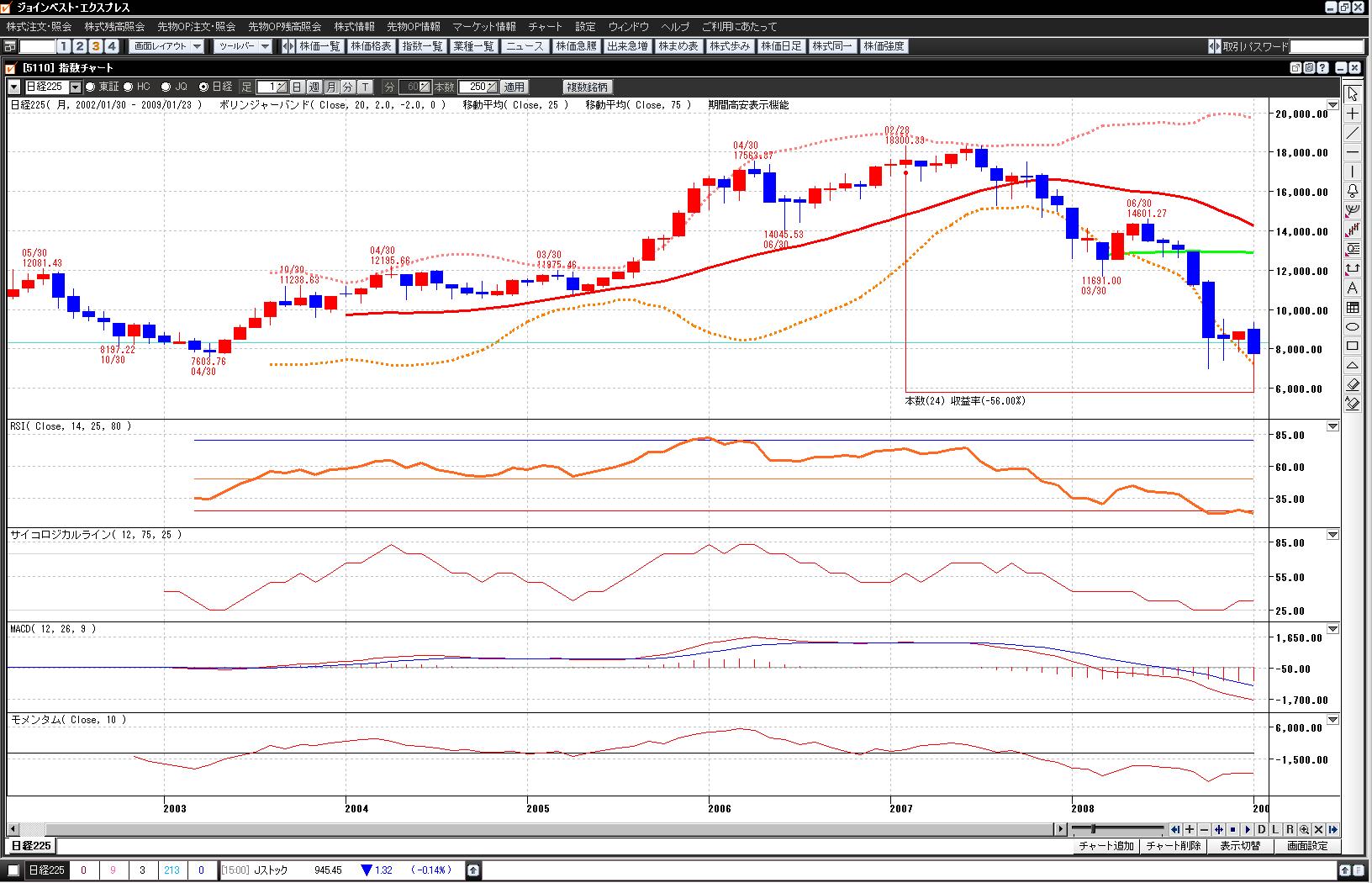Activate the text annotation 'A' tool
Screen dimensions: 1372x883
[x=1353, y=288]
